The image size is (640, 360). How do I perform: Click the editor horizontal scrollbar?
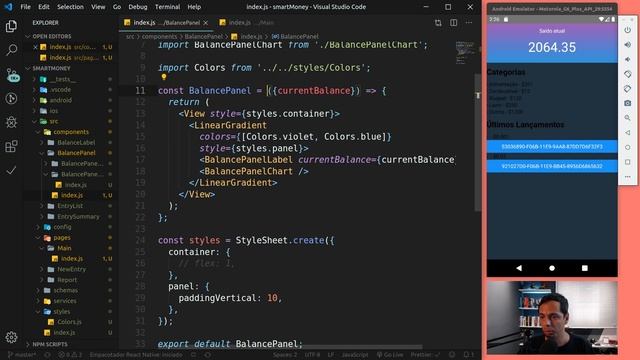pyautogui.click(x=290, y=347)
